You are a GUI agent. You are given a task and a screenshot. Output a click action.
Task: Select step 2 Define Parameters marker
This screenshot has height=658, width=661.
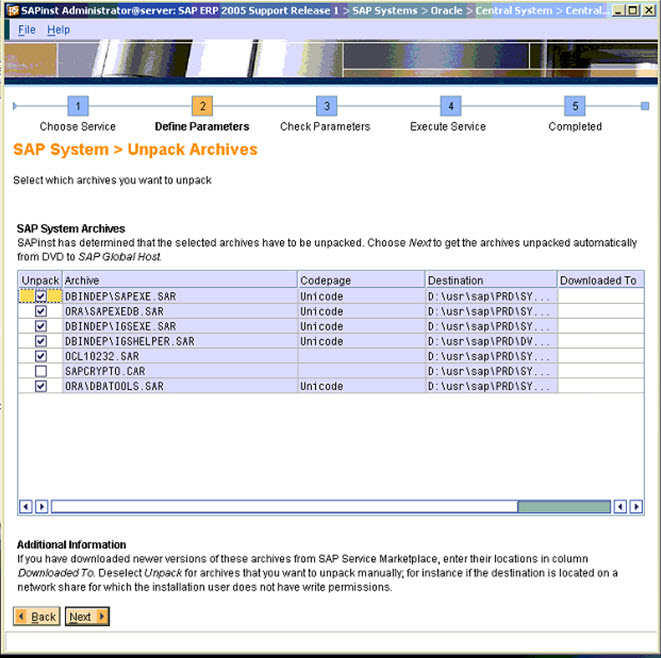(x=202, y=106)
